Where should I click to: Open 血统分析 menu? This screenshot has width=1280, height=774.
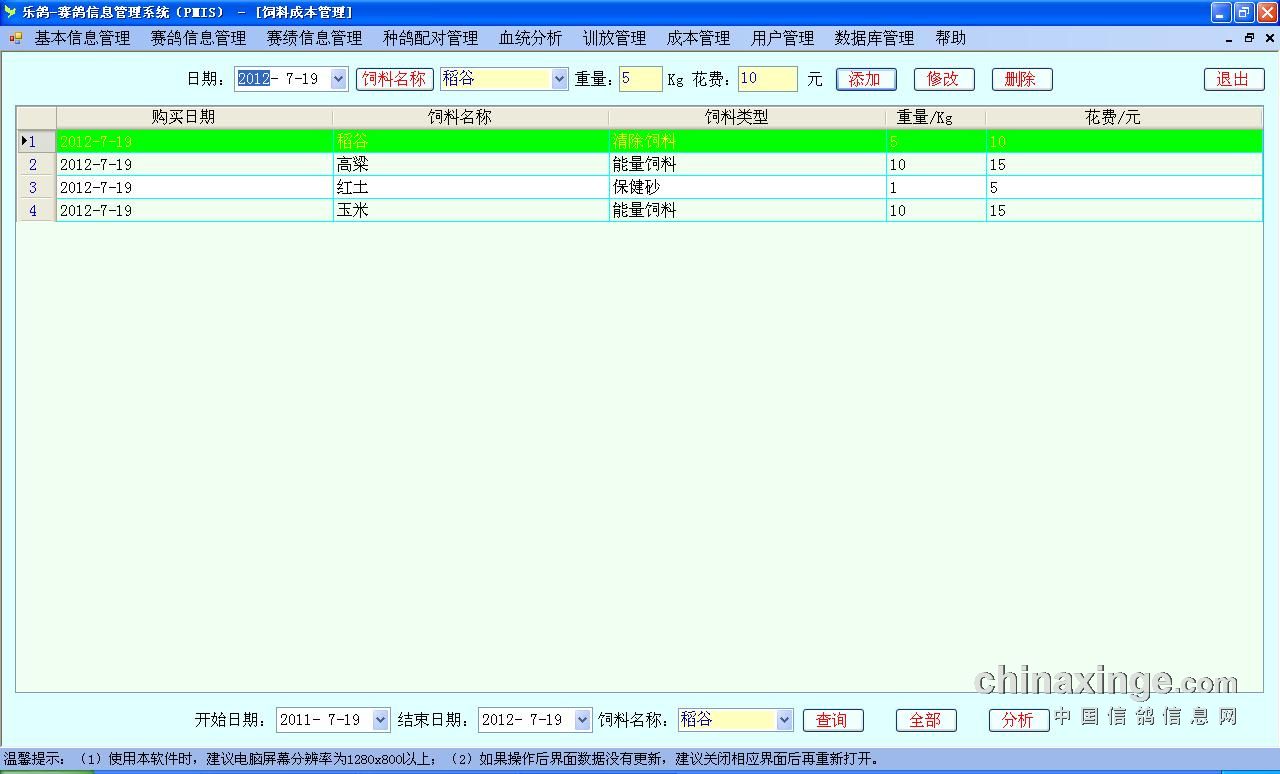pos(530,38)
